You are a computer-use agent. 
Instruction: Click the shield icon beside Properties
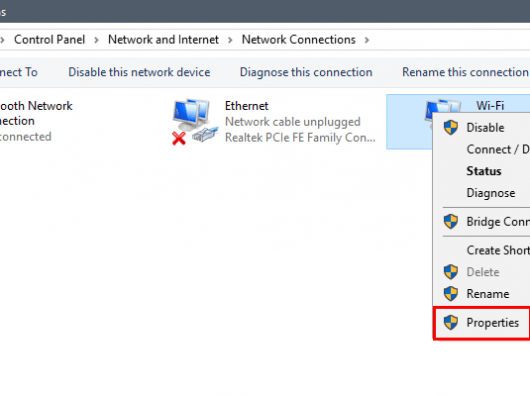[451, 322]
